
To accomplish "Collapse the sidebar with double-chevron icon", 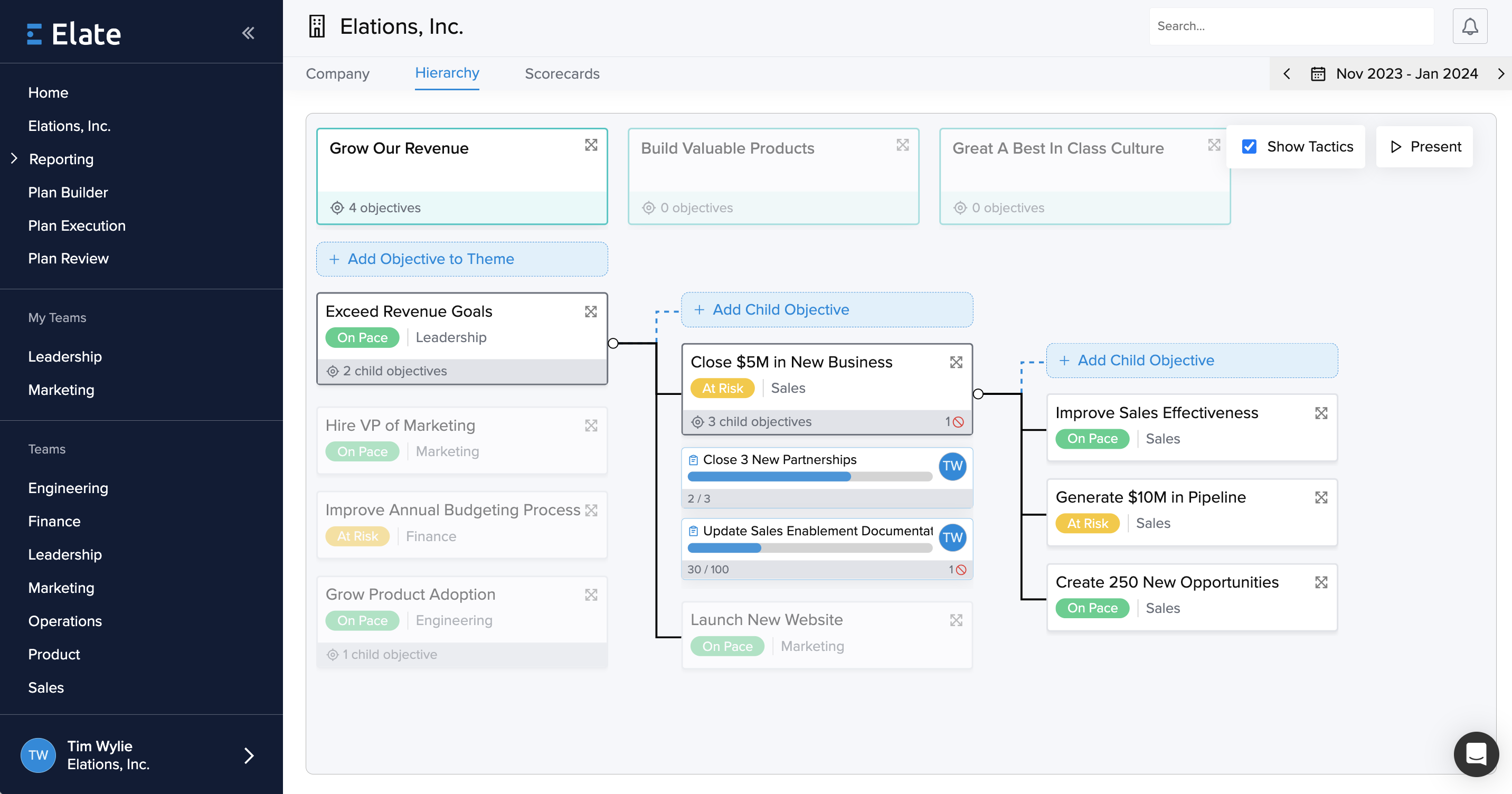I will tap(248, 33).
